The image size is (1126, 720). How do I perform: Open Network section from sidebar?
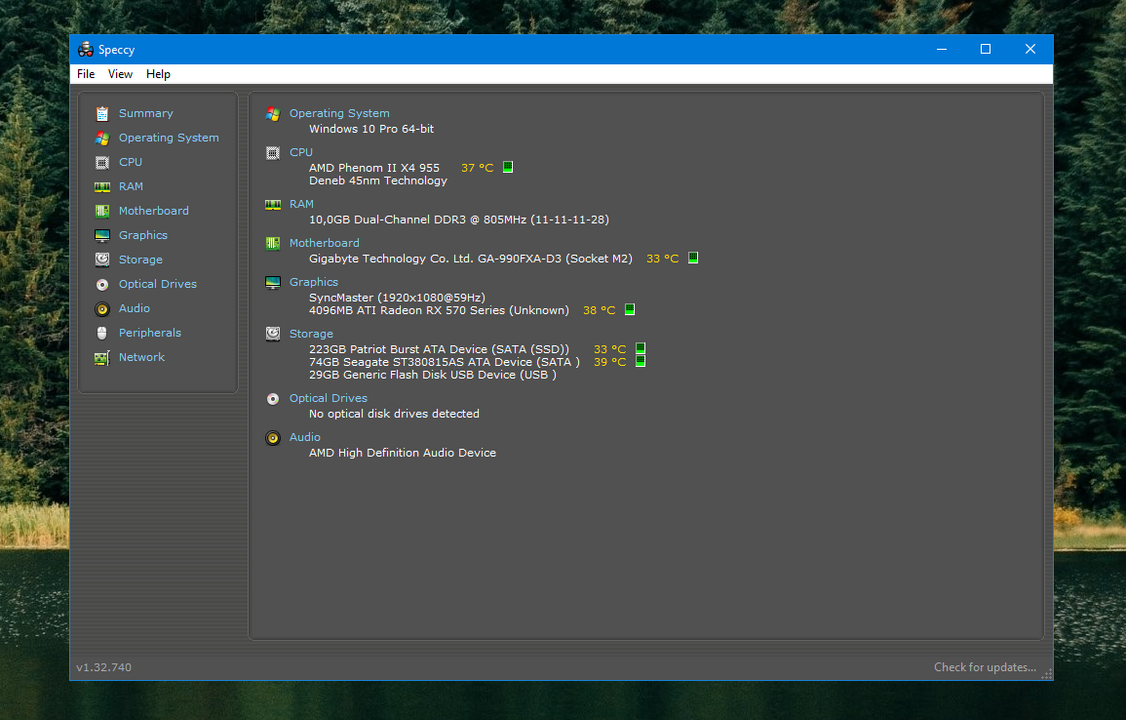coord(141,357)
